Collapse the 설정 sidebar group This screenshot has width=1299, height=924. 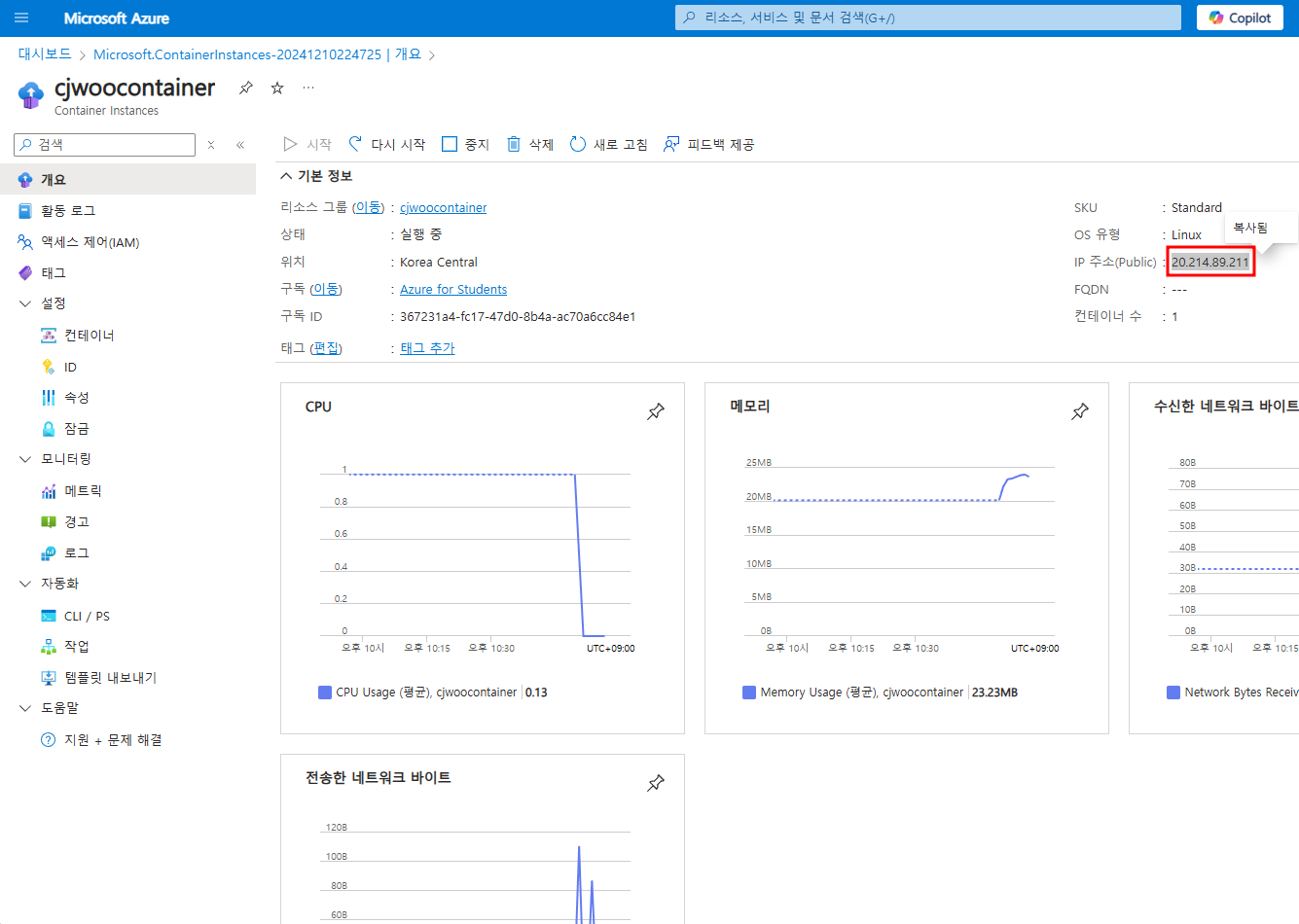[x=25, y=303]
